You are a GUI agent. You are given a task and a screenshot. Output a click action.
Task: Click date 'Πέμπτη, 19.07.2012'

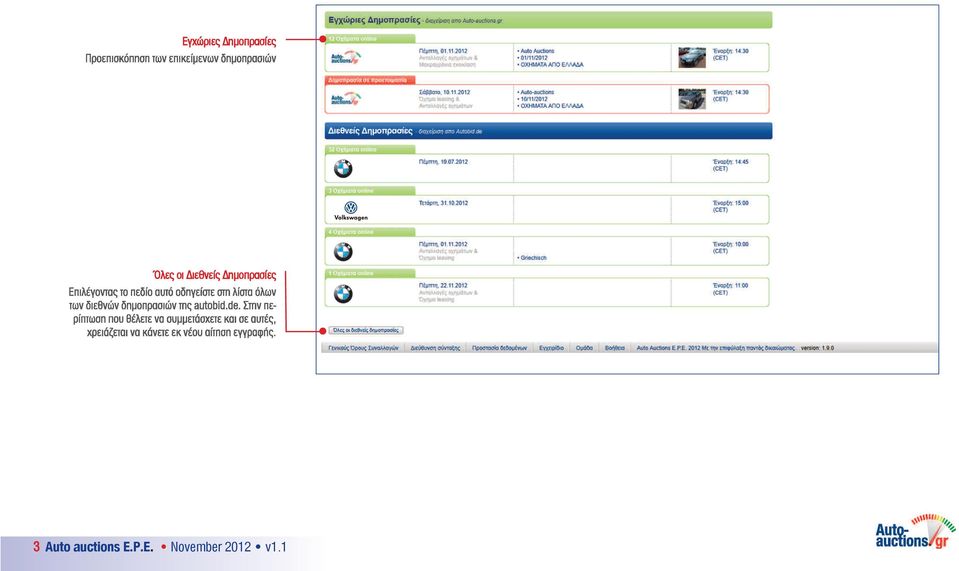pos(443,162)
